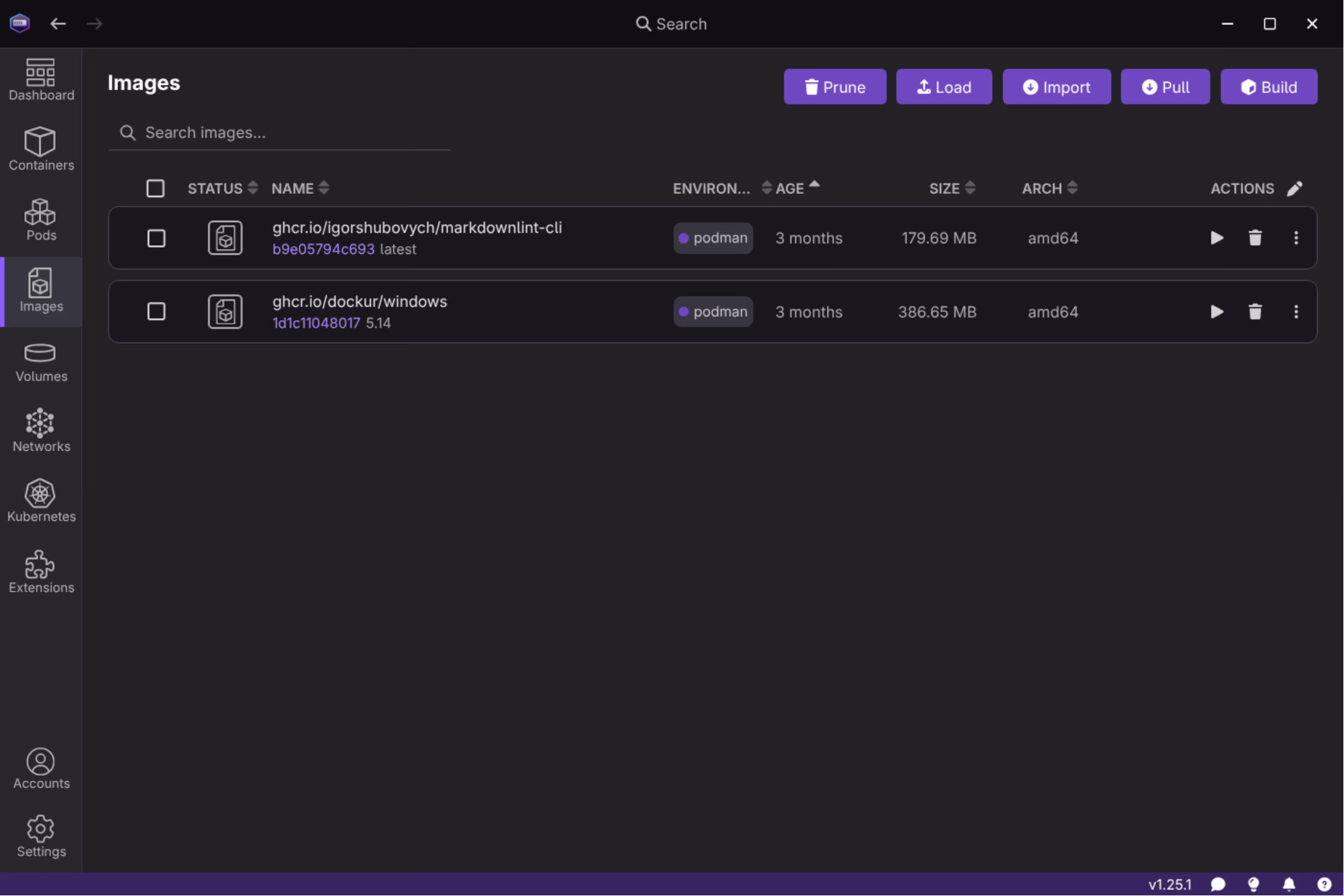Open the kebab menu for dockur/windows
Screen dimensions: 1344x896
[1296, 312]
